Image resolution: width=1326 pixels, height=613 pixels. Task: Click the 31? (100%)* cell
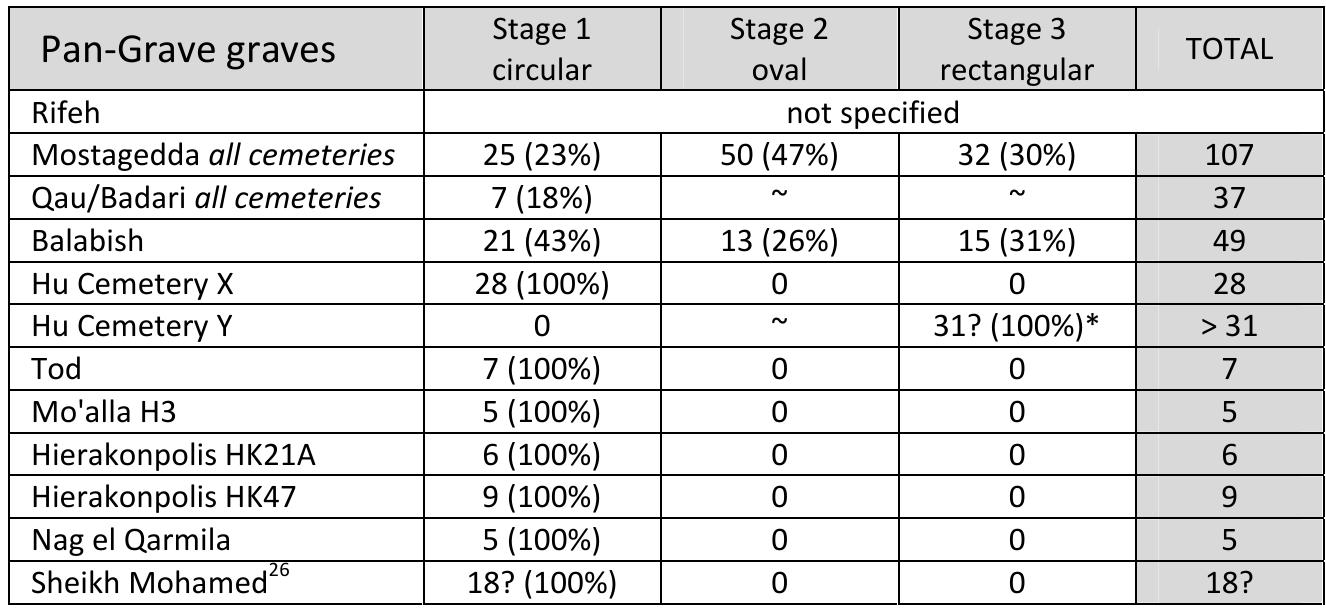[1017, 327]
